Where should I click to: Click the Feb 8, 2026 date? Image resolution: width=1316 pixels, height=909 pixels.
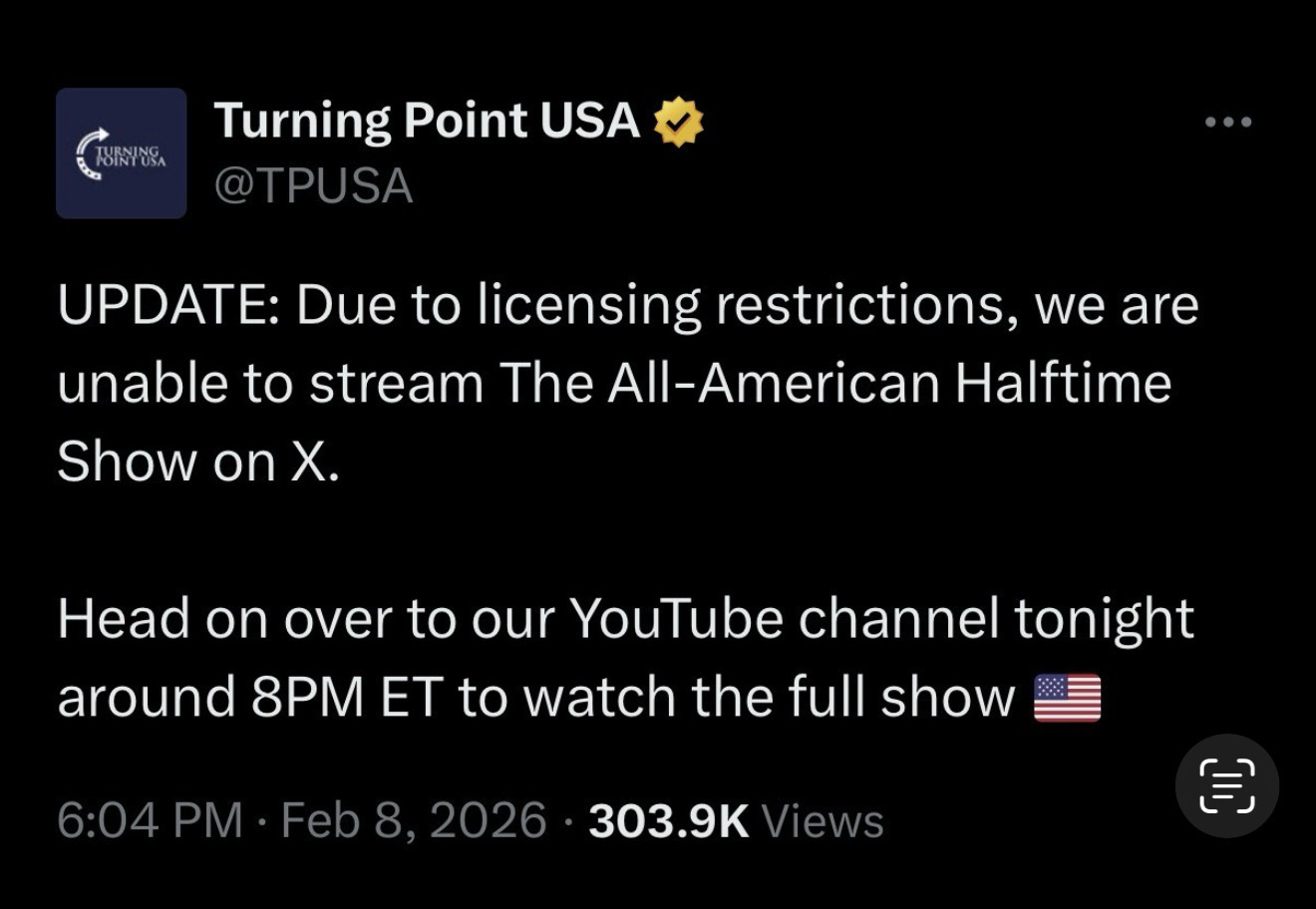click(x=414, y=821)
